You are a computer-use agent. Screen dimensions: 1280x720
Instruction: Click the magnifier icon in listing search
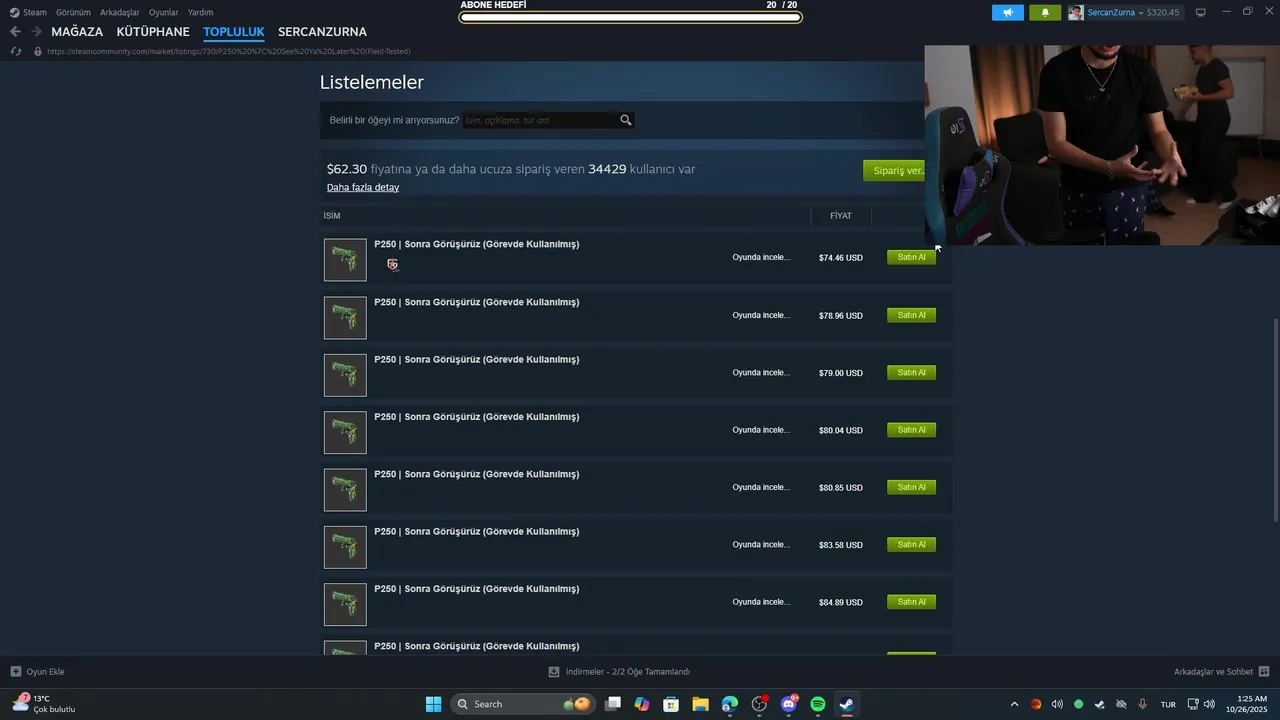point(626,120)
